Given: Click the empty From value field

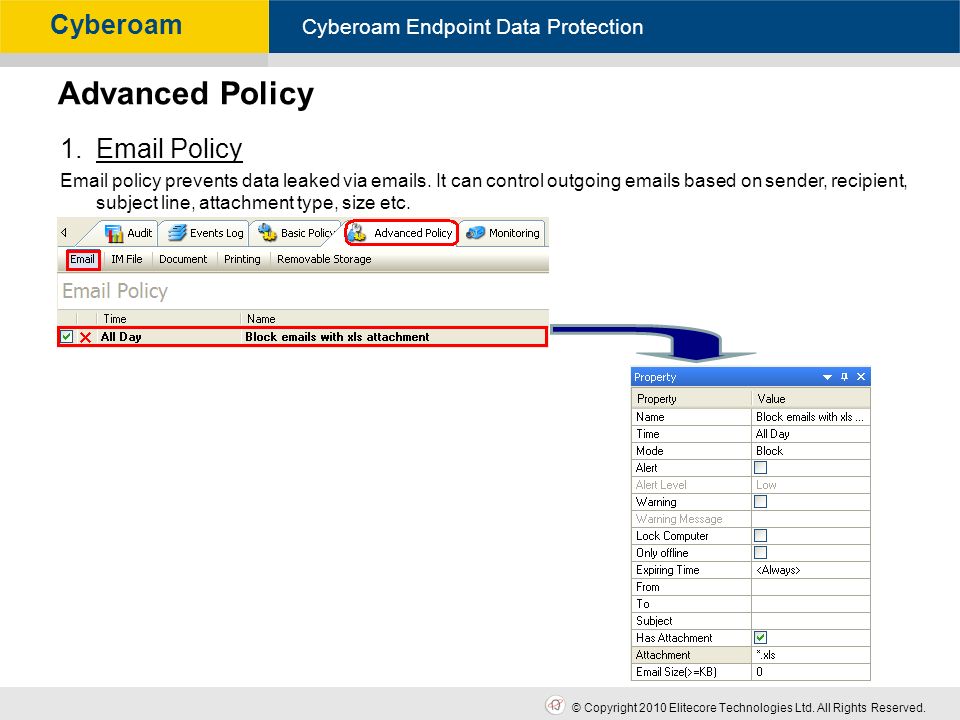Looking at the screenshot, I should (x=811, y=587).
